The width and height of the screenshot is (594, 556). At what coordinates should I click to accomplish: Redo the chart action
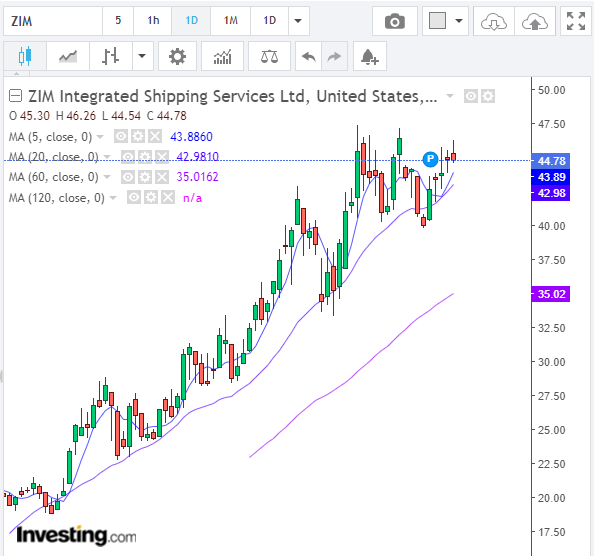tap(334, 56)
